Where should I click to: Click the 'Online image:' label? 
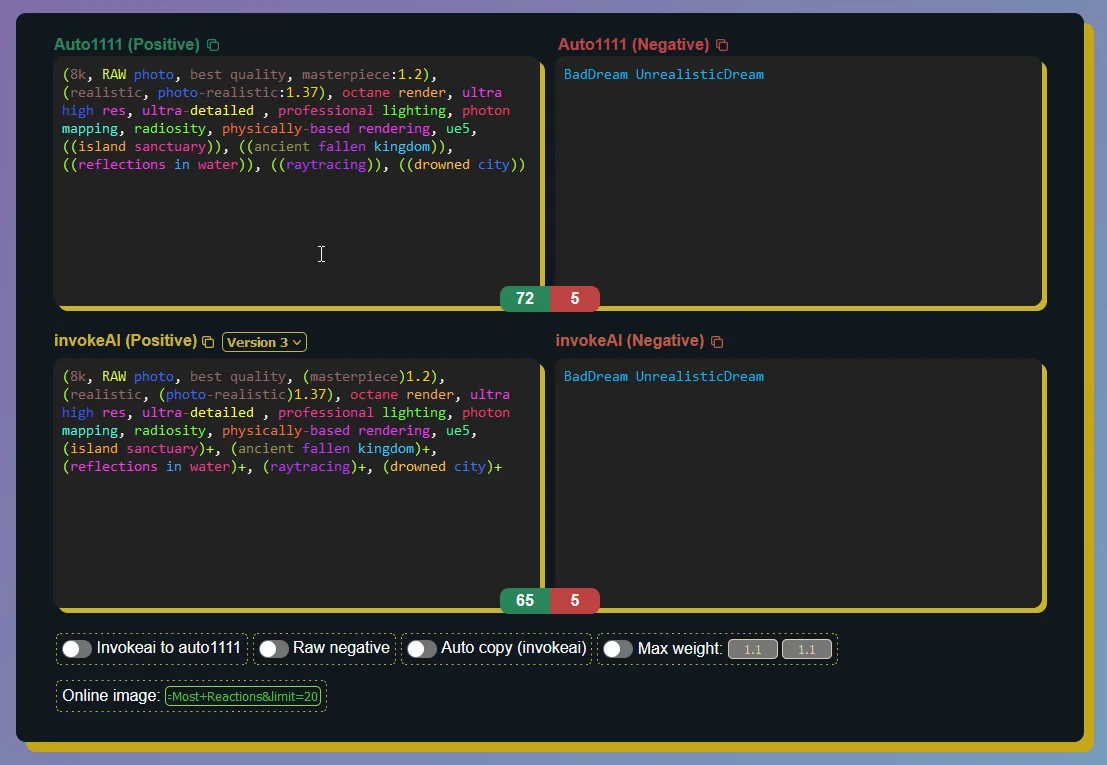click(111, 696)
